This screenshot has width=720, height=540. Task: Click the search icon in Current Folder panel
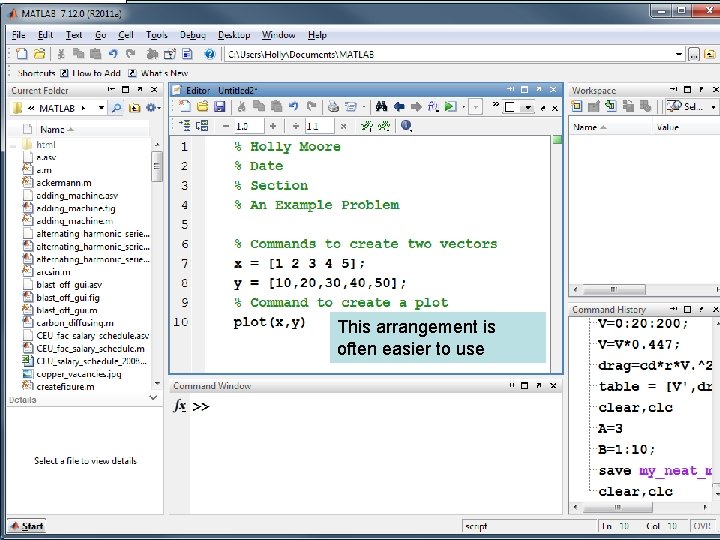[117, 108]
